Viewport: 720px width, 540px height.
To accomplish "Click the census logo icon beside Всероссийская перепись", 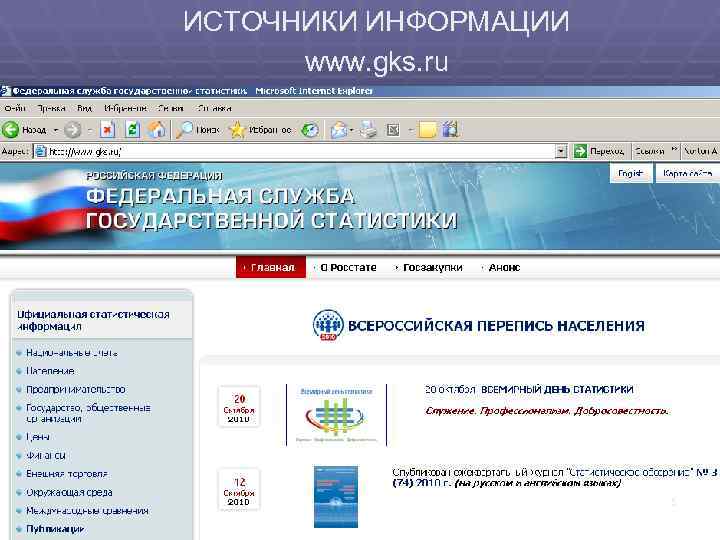I will pos(328,325).
